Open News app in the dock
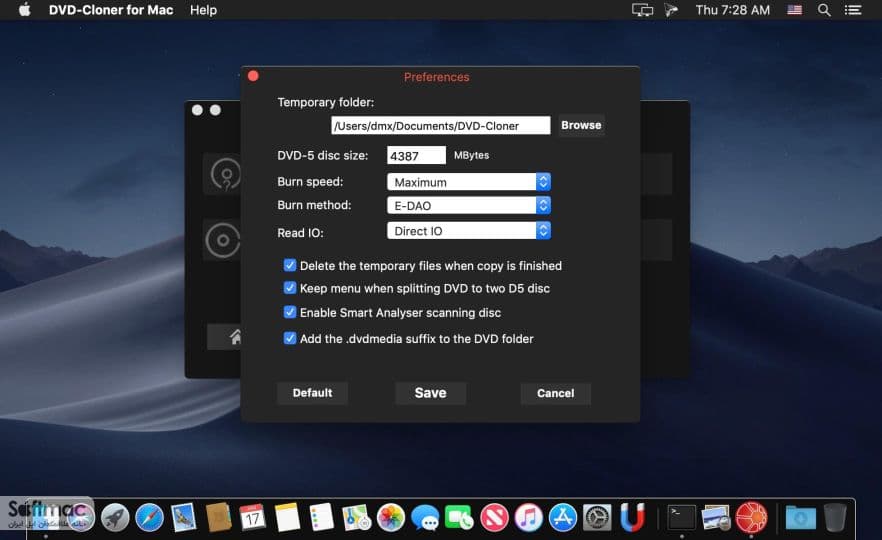The height and width of the screenshot is (540, 882). tap(494, 517)
